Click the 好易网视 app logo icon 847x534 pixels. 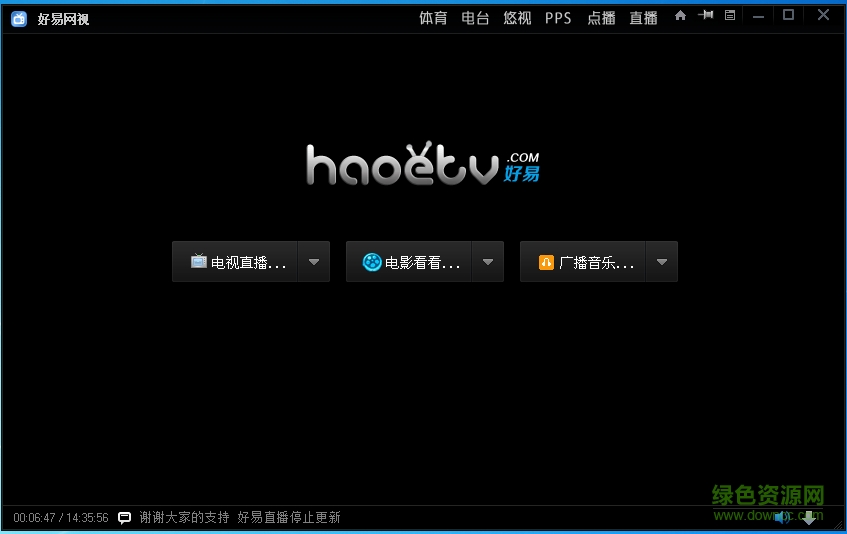click(x=19, y=18)
